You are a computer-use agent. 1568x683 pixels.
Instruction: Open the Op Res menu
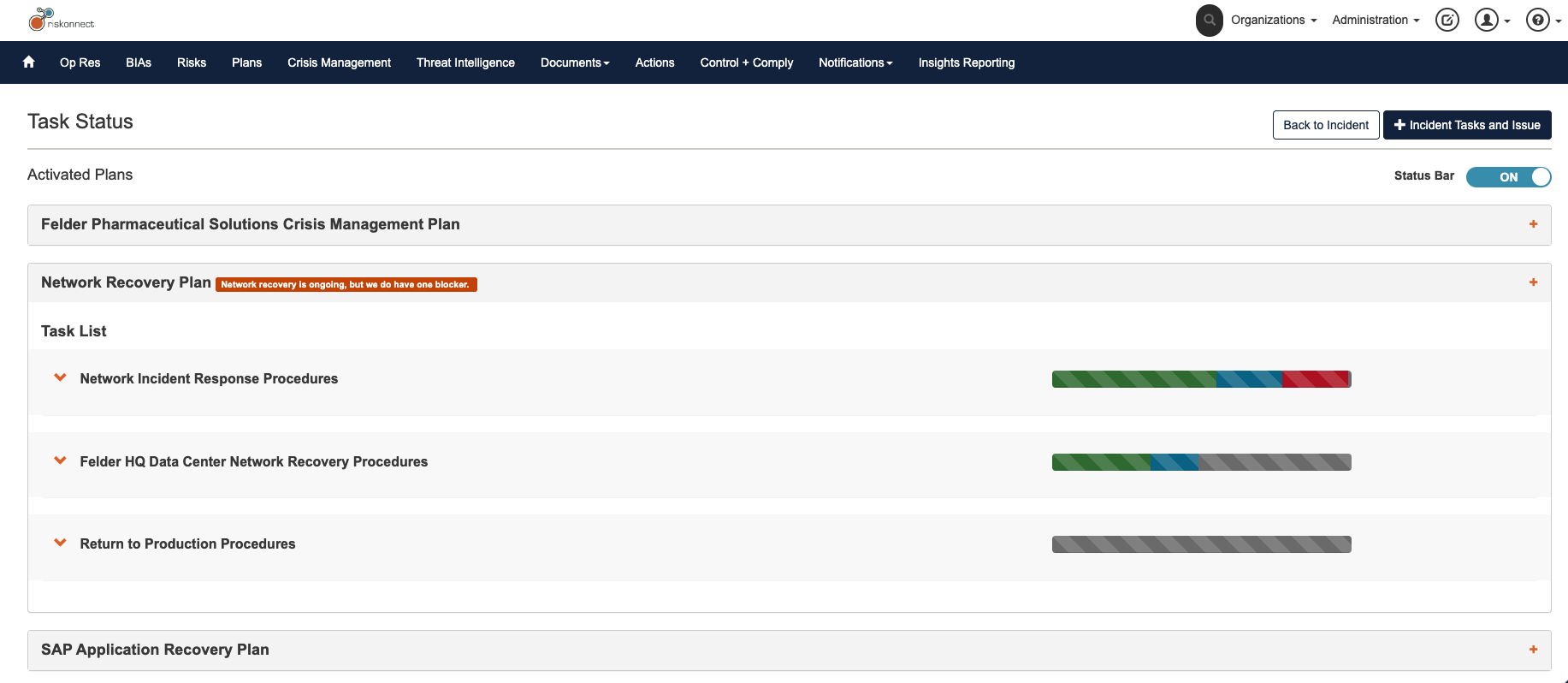click(x=80, y=62)
